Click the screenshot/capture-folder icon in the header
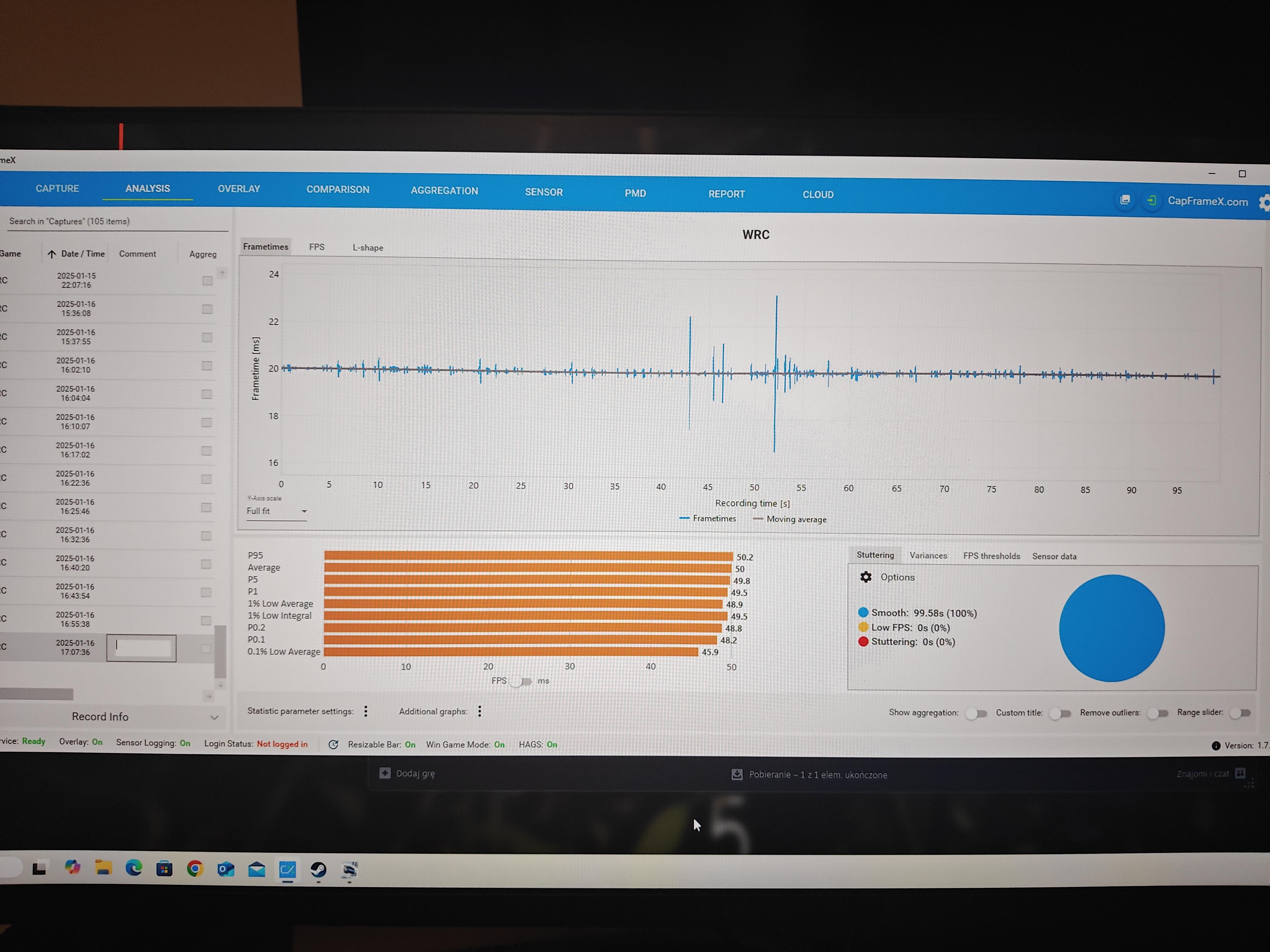Screen dimensions: 1270x952 1125,200
